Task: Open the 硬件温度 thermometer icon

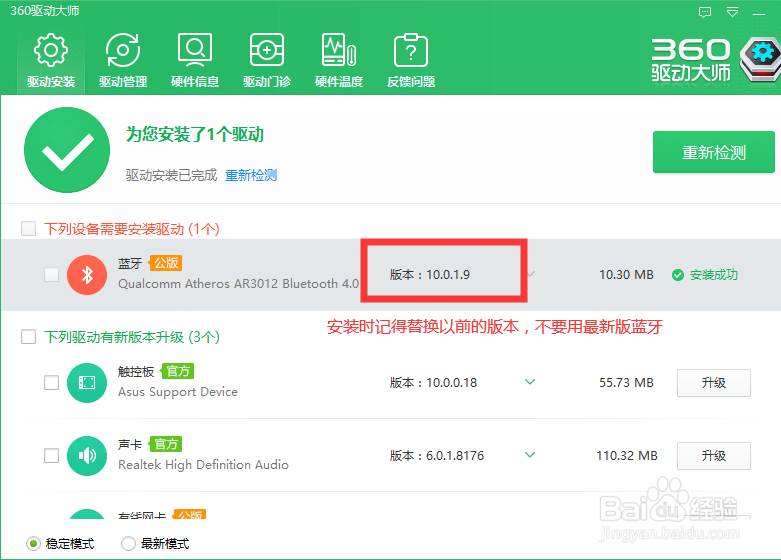Action: click(x=339, y=50)
